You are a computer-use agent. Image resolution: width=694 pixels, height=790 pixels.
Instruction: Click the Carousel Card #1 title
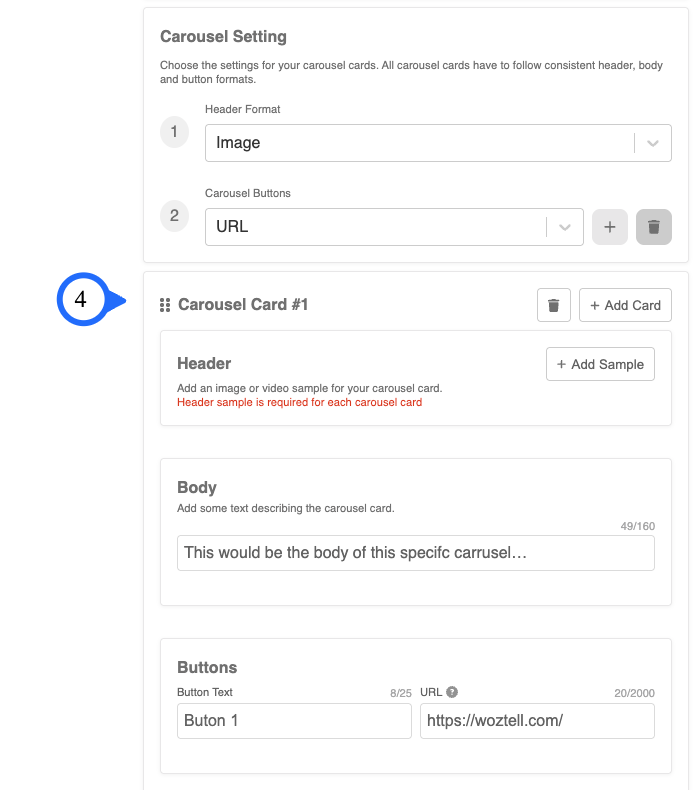243,305
